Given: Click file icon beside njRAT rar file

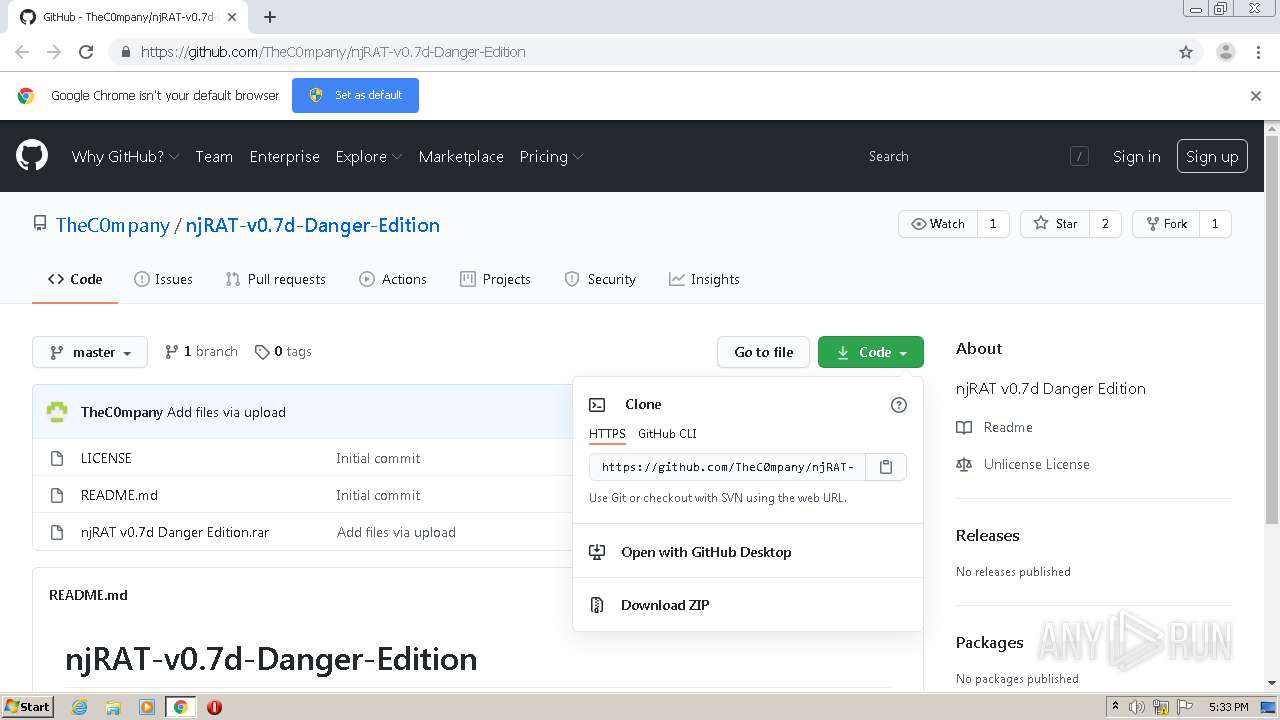Looking at the screenshot, I should tap(57, 532).
